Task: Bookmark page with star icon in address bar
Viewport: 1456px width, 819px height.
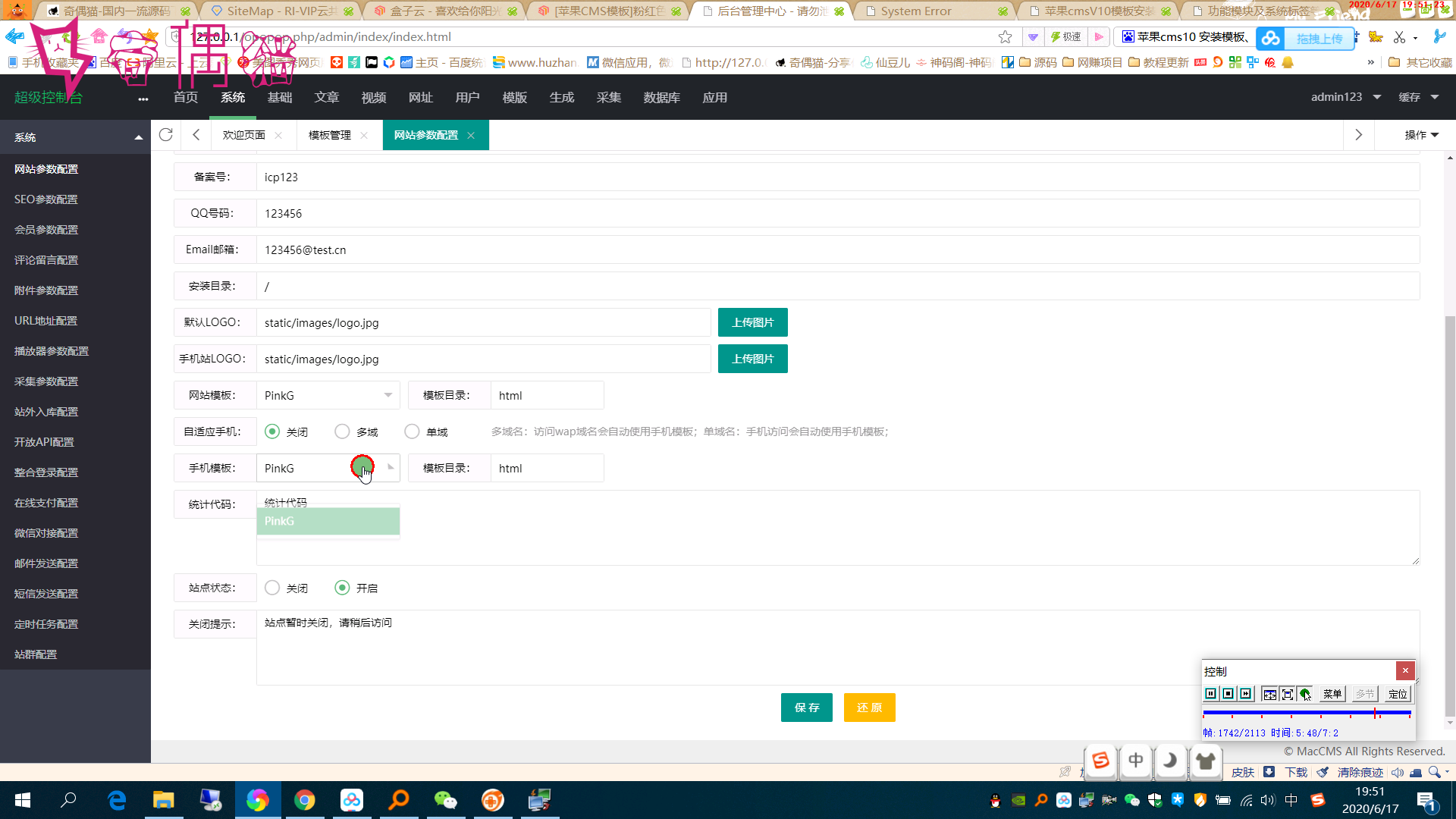Action: 1005,36
